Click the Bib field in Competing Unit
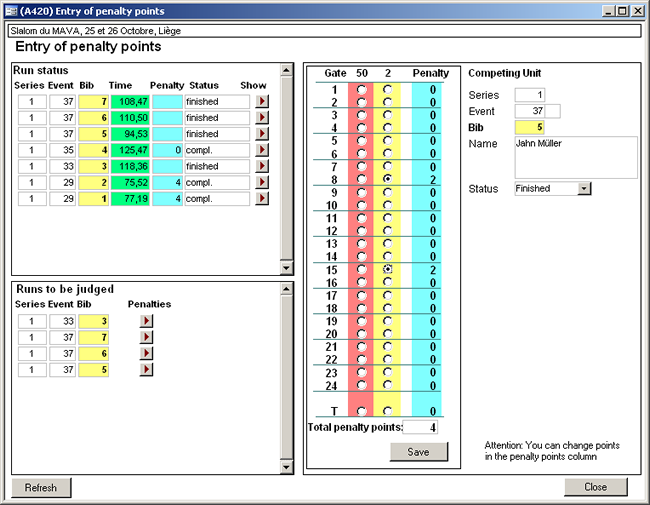 [x=529, y=127]
